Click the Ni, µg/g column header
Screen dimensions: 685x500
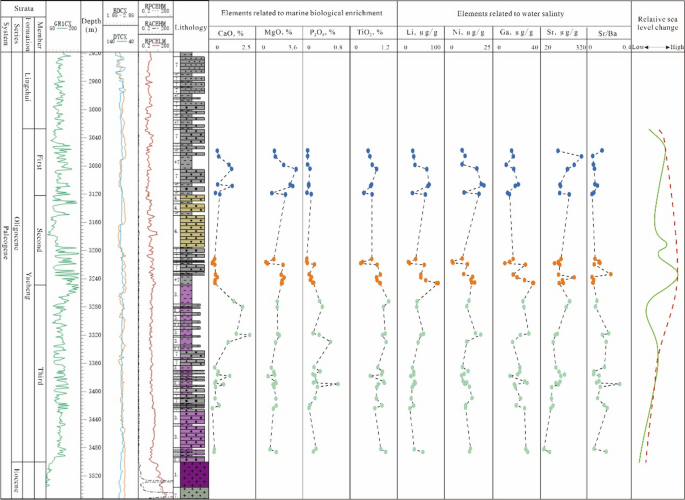(x=468, y=33)
